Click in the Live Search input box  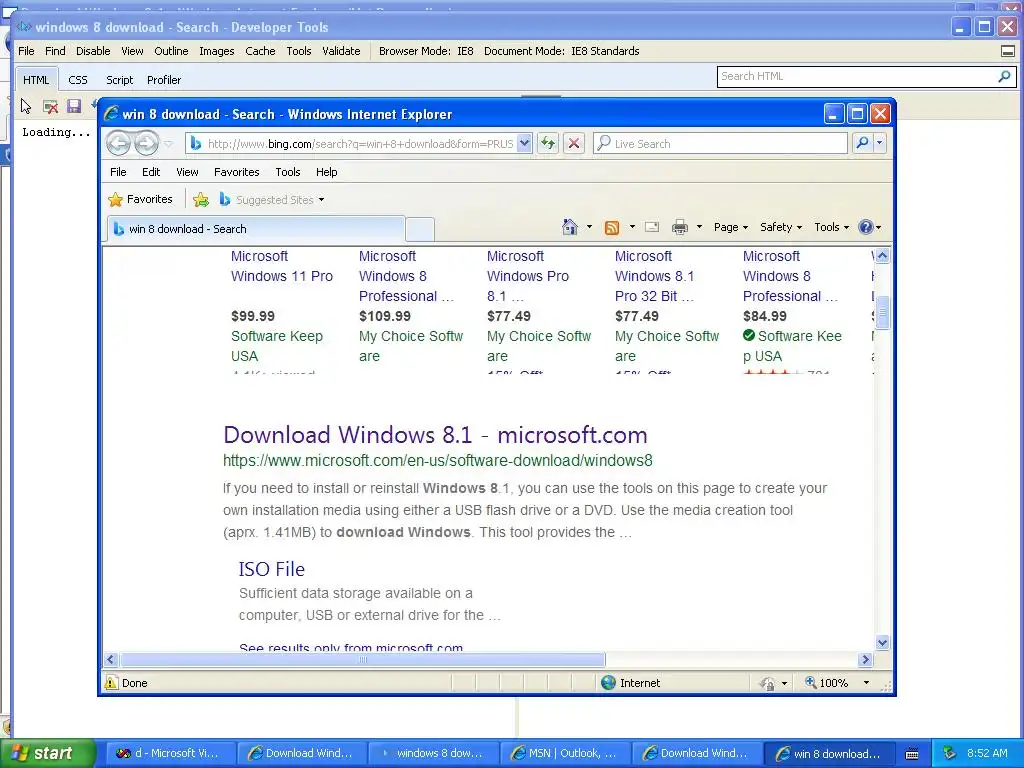[x=720, y=143]
